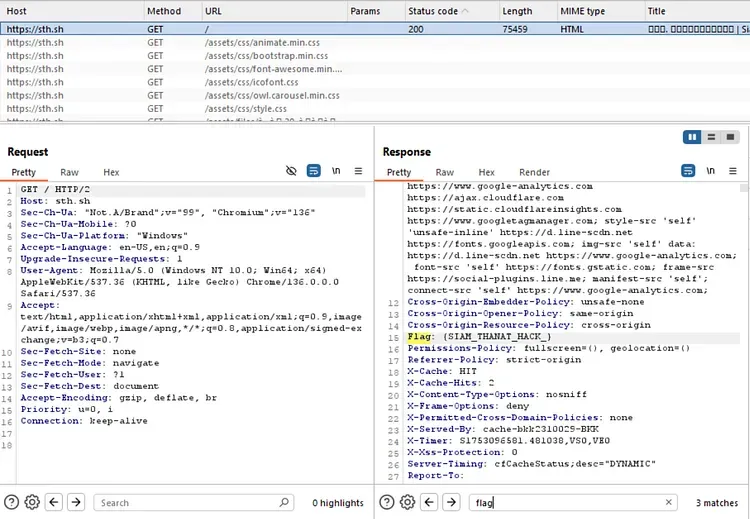750x519 pixels.
Task: Select row /assets/css/animate.min.css
Action: pos(375,42)
